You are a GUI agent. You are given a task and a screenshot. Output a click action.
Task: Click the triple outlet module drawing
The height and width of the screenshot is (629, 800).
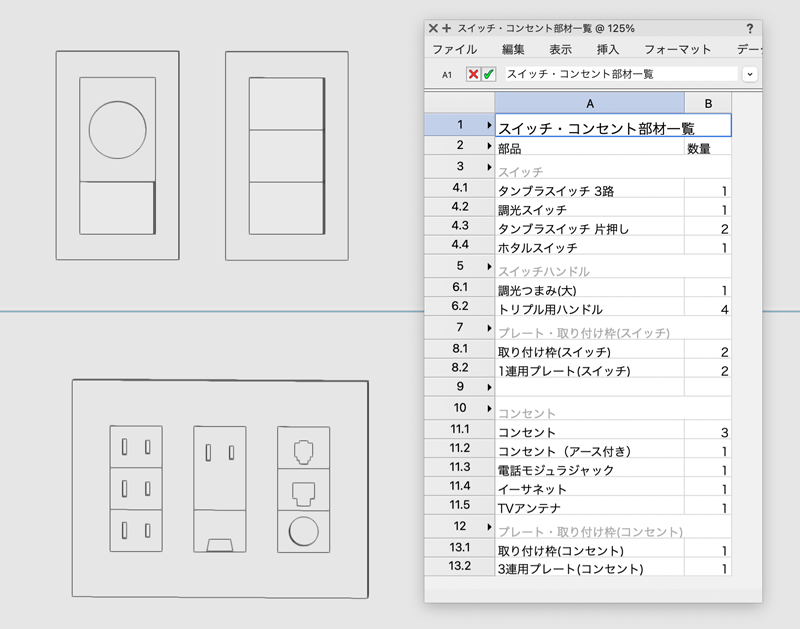(136, 489)
